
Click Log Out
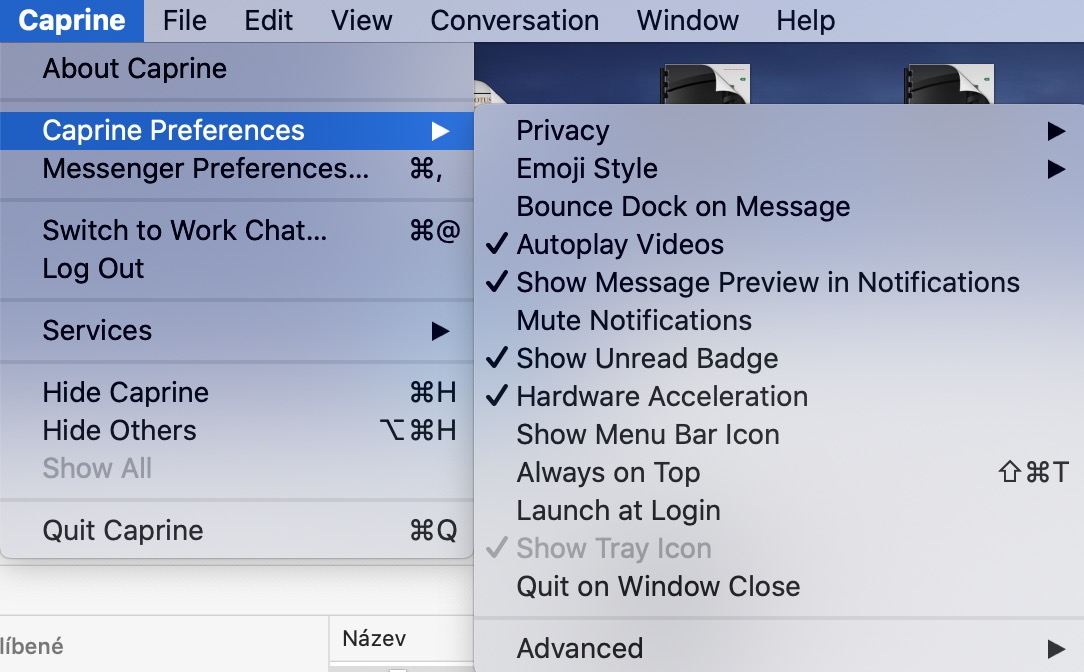(236, 268)
